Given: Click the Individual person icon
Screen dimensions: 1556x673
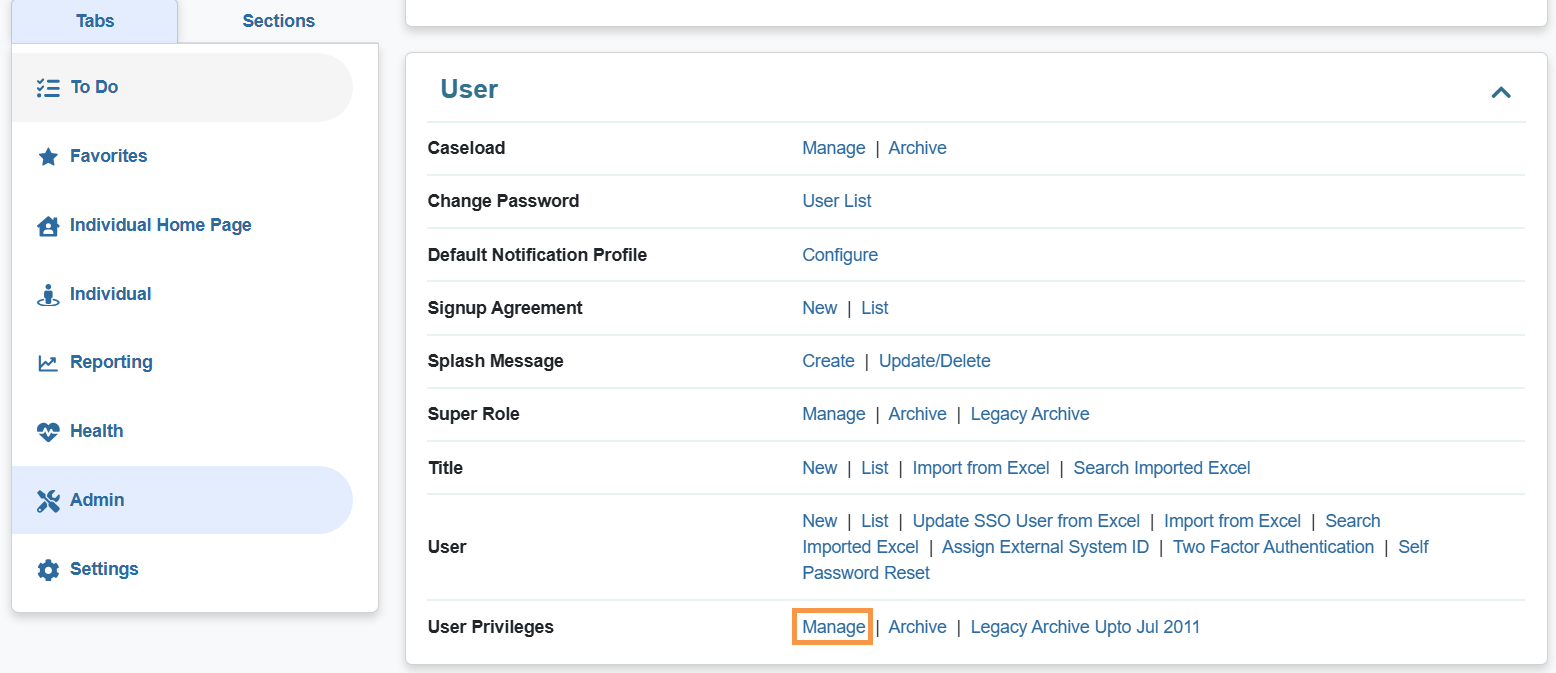Looking at the screenshot, I should [x=48, y=295].
